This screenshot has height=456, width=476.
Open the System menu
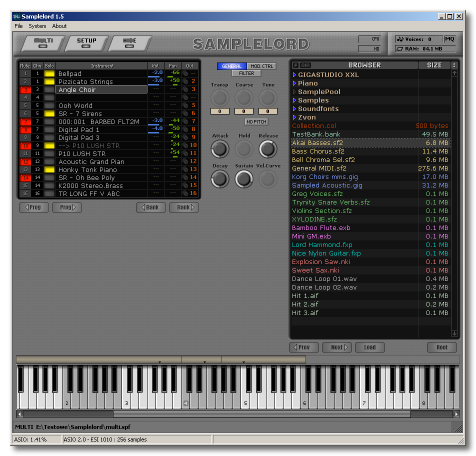[x=37, y=26]
